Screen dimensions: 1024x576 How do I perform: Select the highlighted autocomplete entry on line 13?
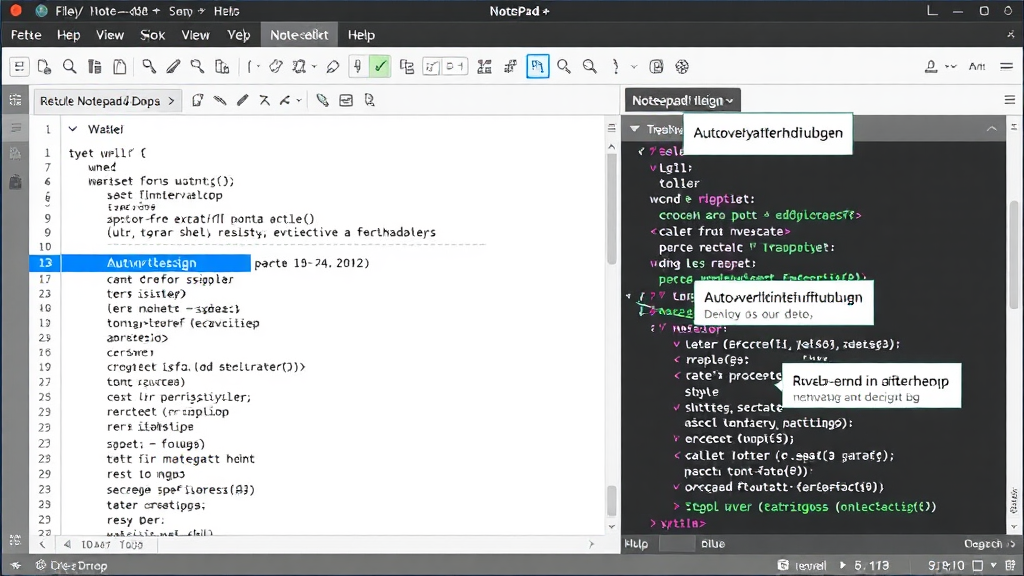tap(156, 263)
